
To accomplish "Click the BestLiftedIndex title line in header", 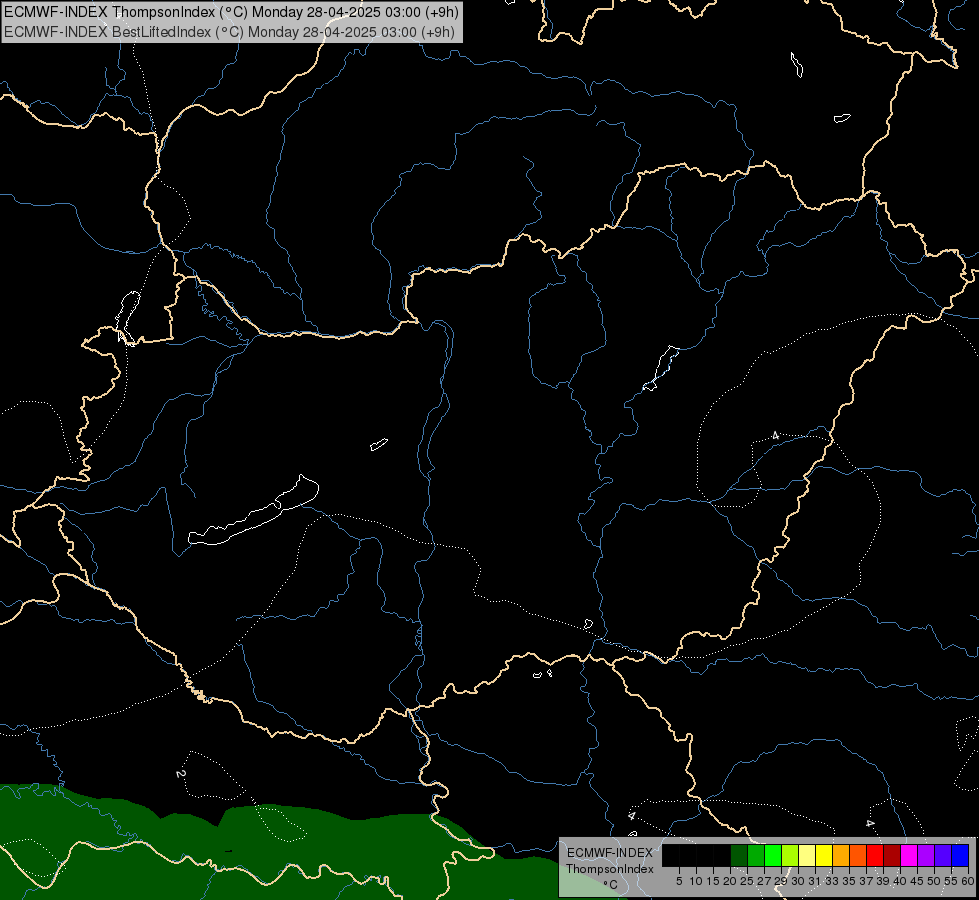I will click(x=230, y=32).
